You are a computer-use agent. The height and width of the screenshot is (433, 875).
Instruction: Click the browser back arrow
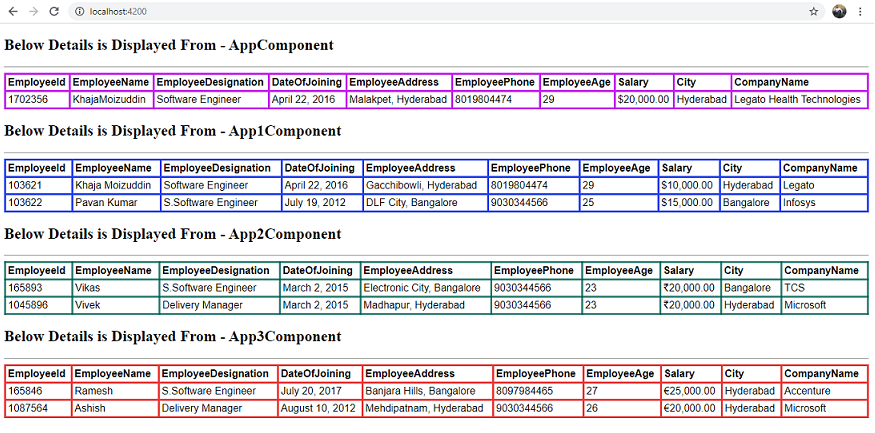point(13,11)
